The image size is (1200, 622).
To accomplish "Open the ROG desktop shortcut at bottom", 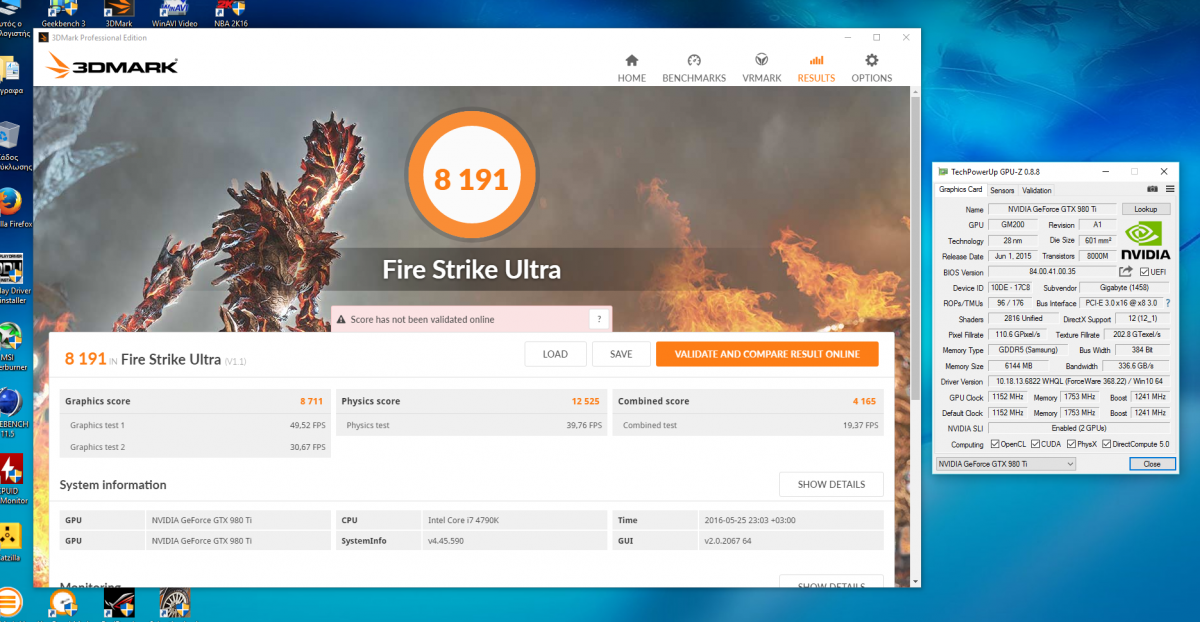I will point(119,602).
